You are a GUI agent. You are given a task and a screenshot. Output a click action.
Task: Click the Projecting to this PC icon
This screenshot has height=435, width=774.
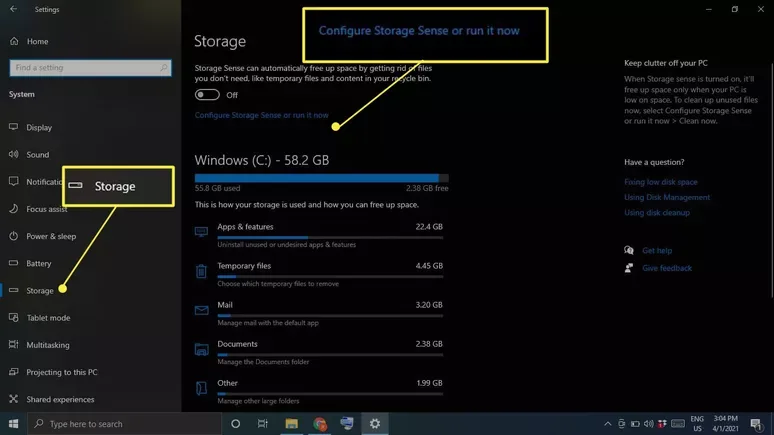[x=13, y=371]
